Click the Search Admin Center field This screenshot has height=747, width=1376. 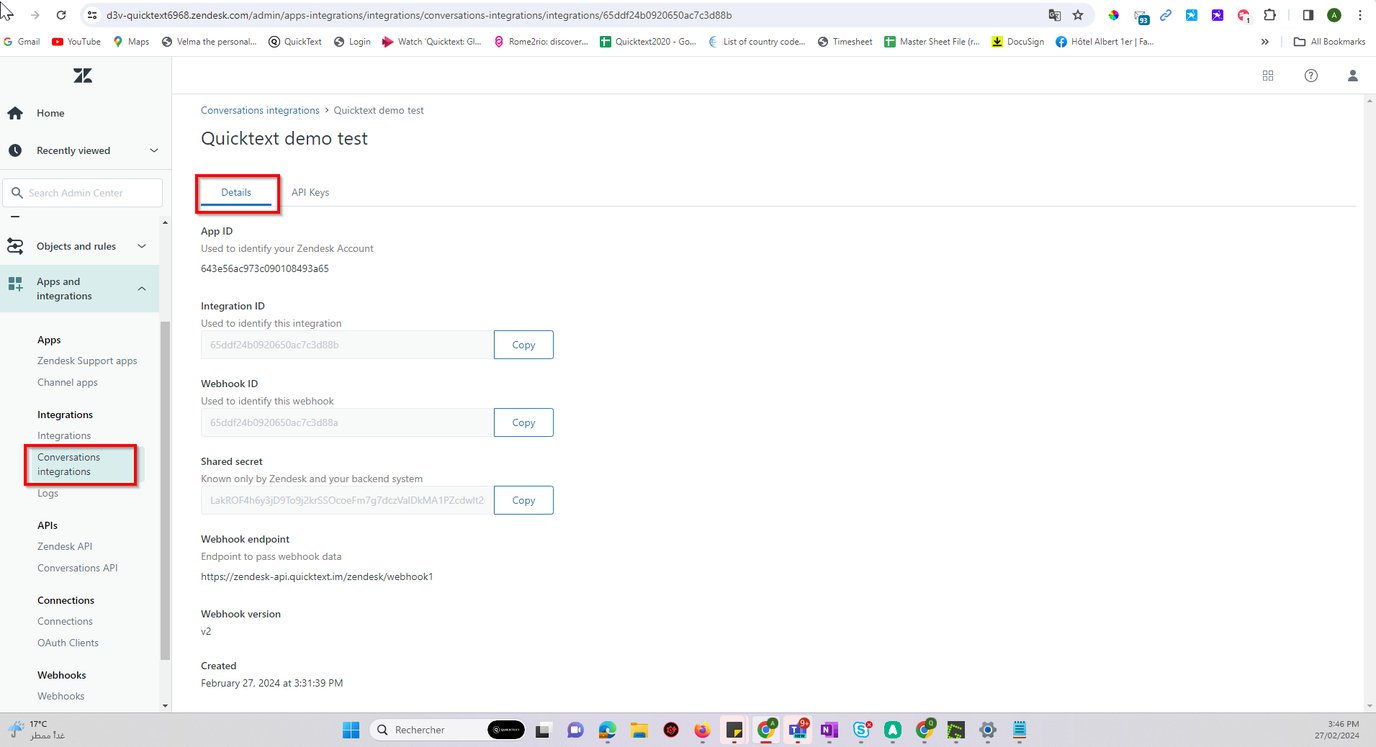click(x=82, y=192)
